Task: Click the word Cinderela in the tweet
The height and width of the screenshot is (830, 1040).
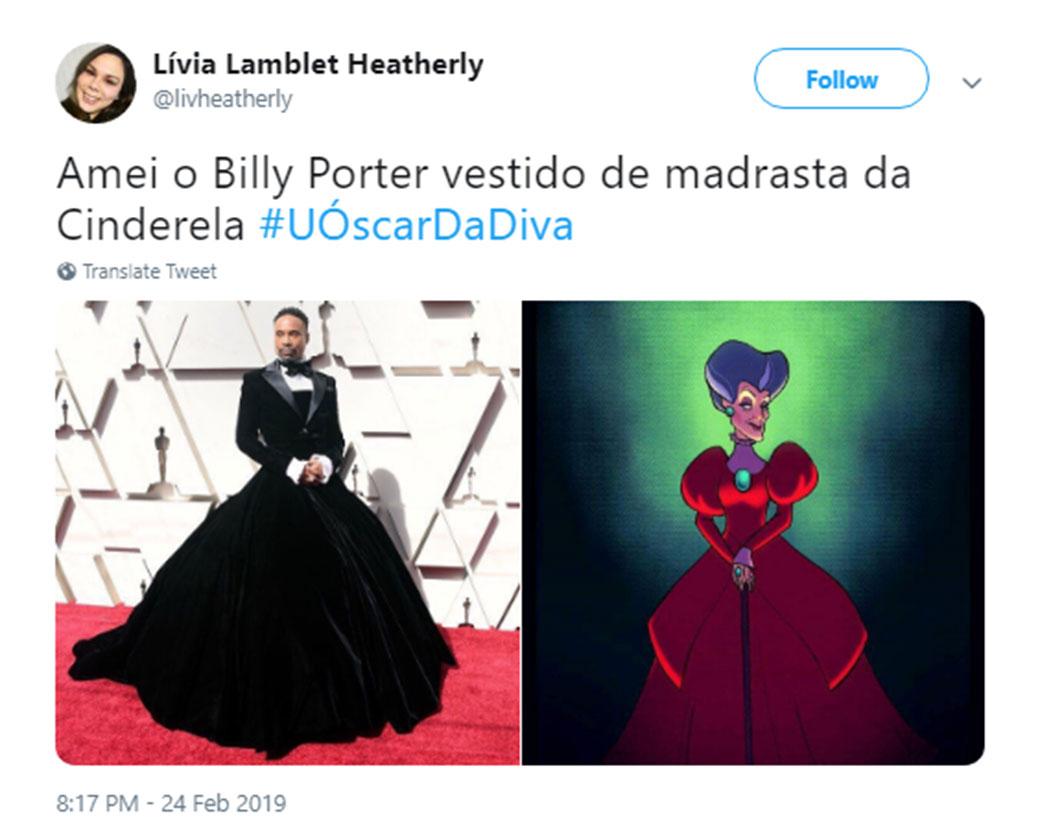Action: coord(151,226)
